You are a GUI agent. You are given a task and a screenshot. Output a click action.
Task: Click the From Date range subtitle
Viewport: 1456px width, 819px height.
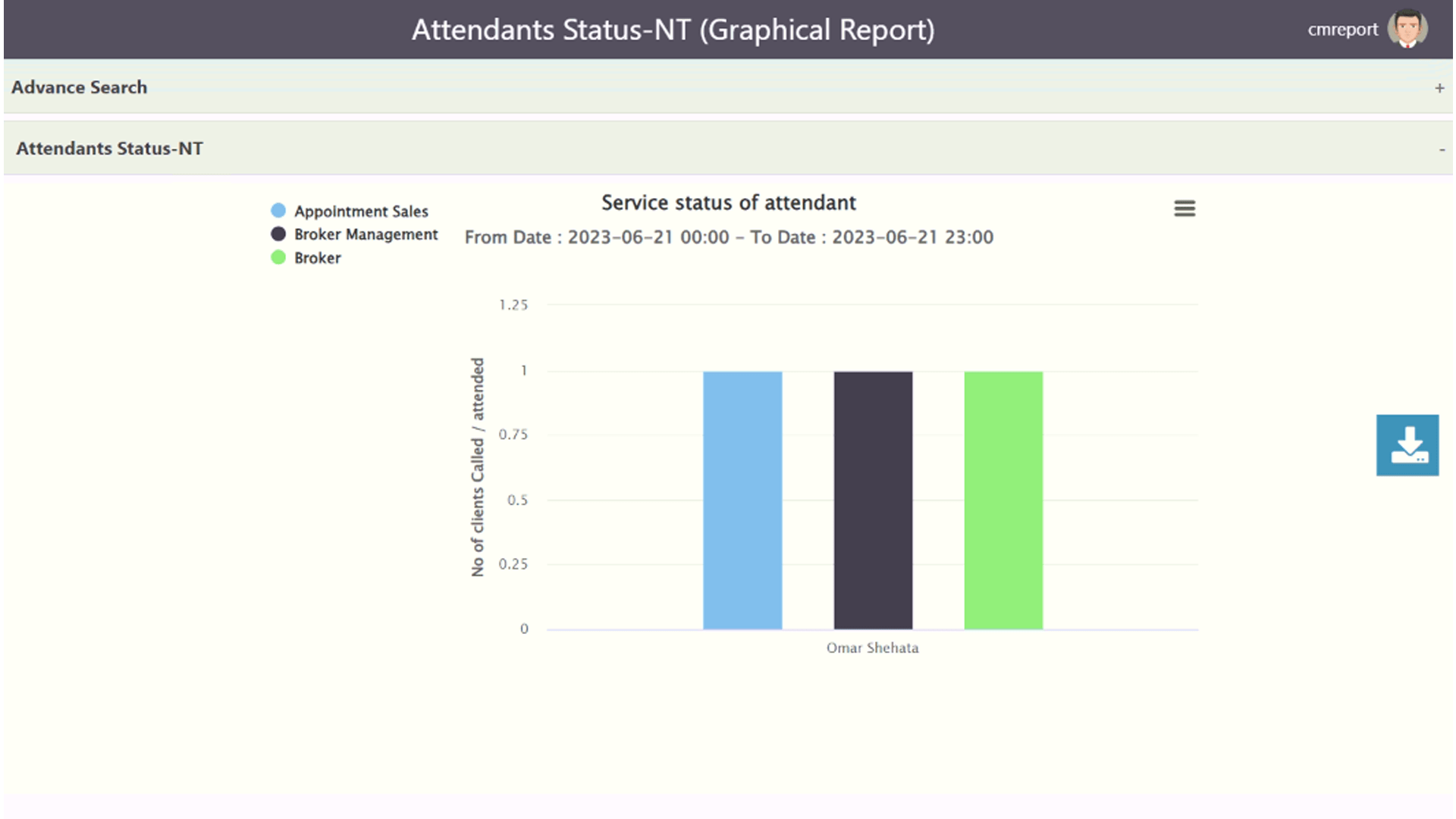point(728,237)
